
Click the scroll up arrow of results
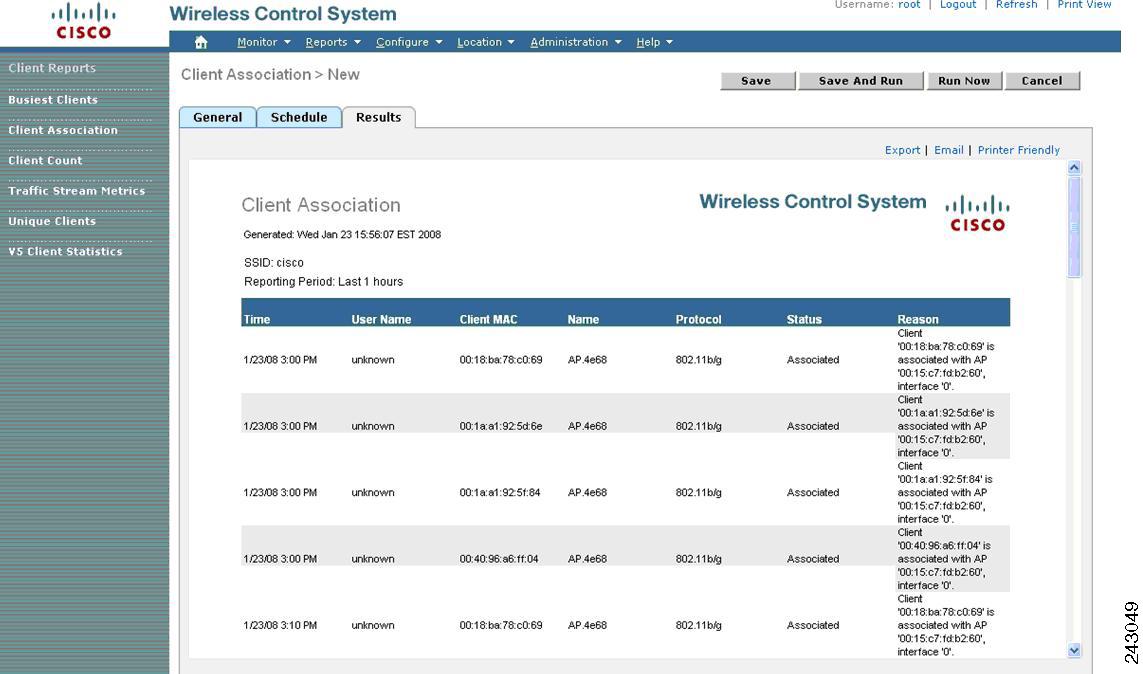click(x=1074, y=168)
